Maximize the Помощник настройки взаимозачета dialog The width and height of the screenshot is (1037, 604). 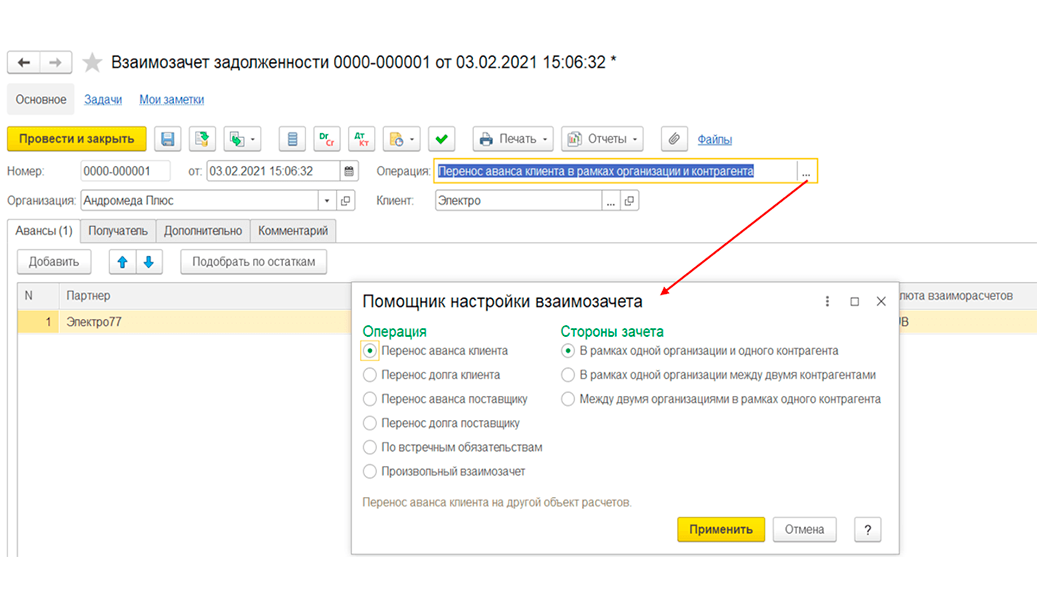click(854, 302)
